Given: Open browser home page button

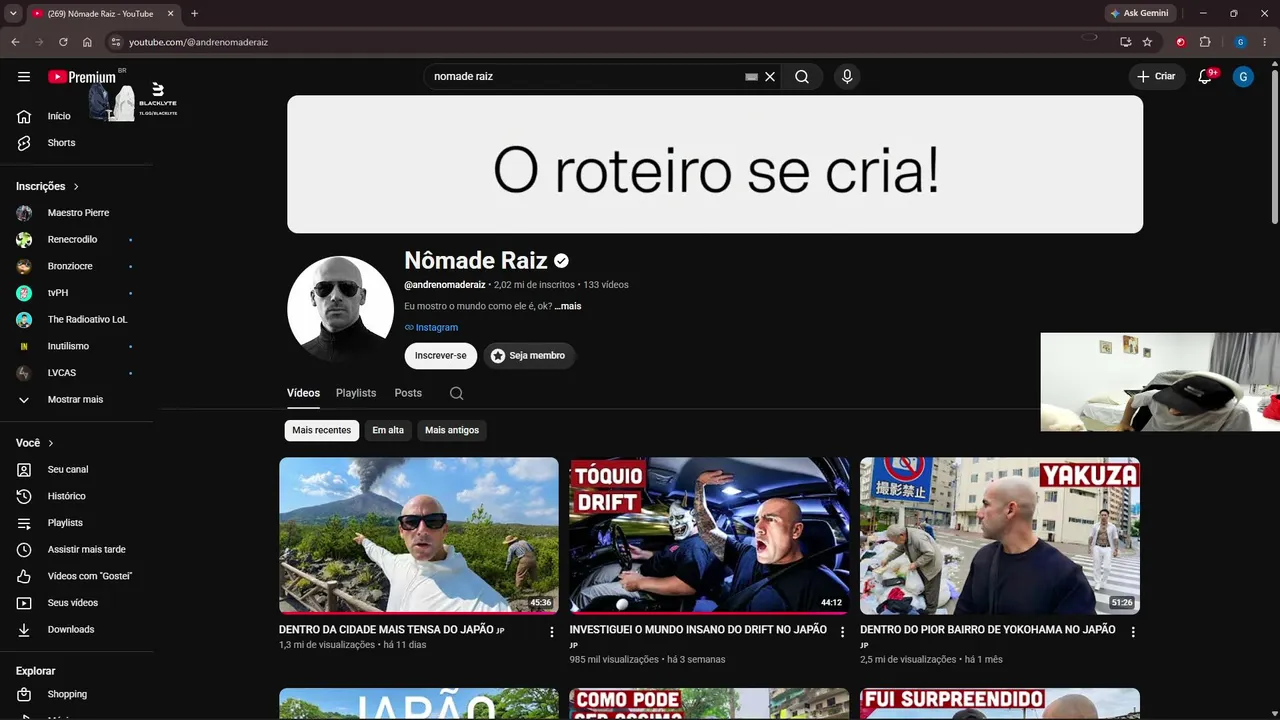Looking at the screenshot, I should pyautogui.click(x=87, y=42).
